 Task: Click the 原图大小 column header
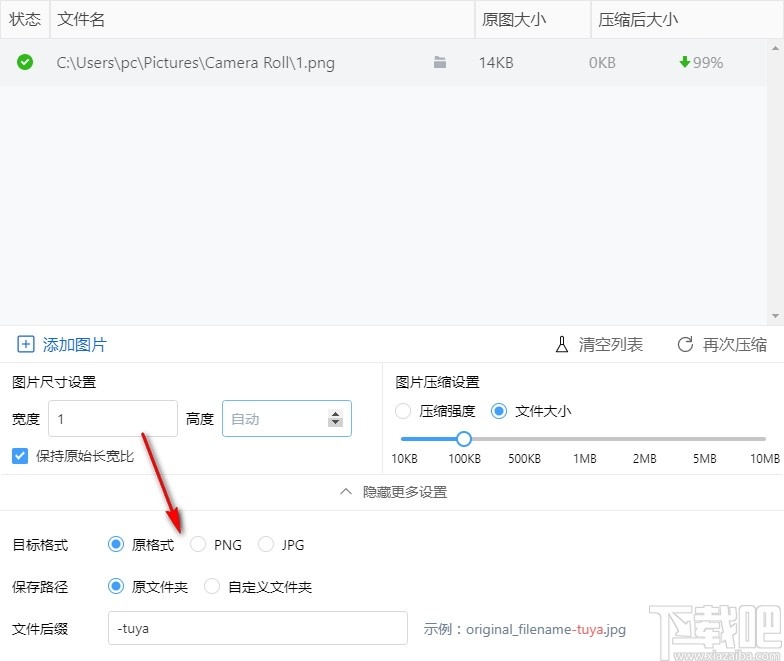(x=533, y=20)
